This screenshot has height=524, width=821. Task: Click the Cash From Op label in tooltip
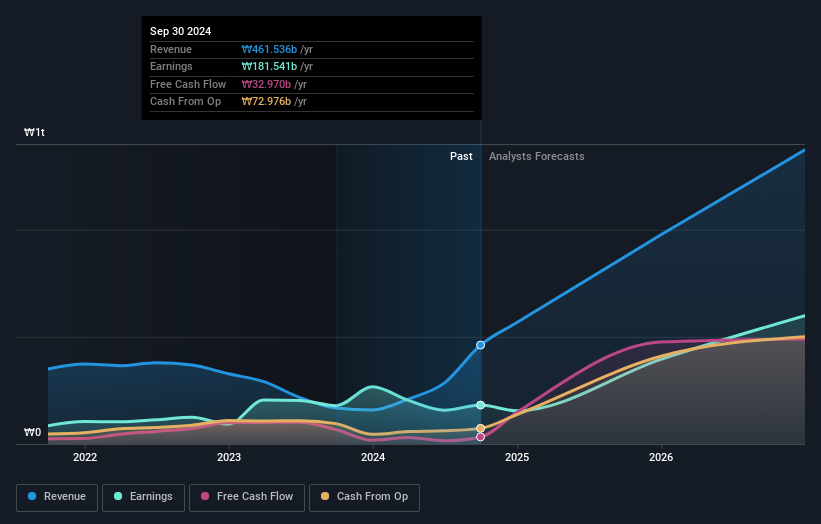[x=185, y=102]
